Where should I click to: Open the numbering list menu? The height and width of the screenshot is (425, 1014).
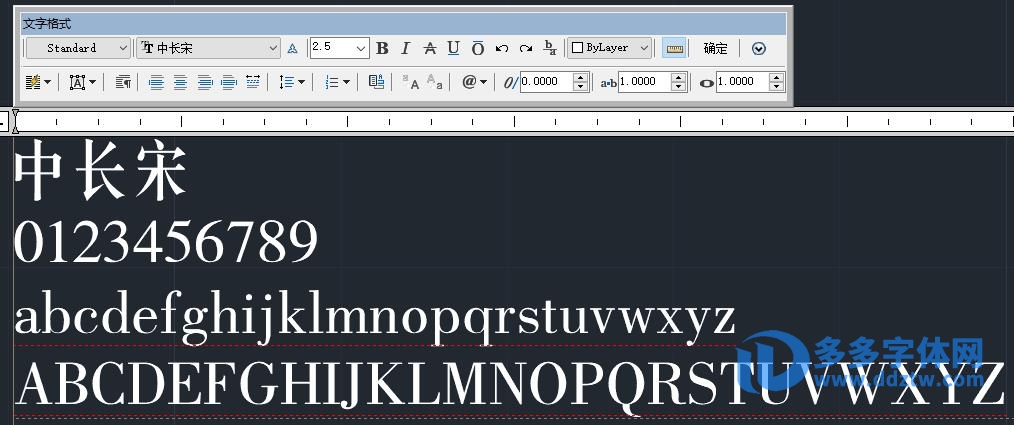338,82
